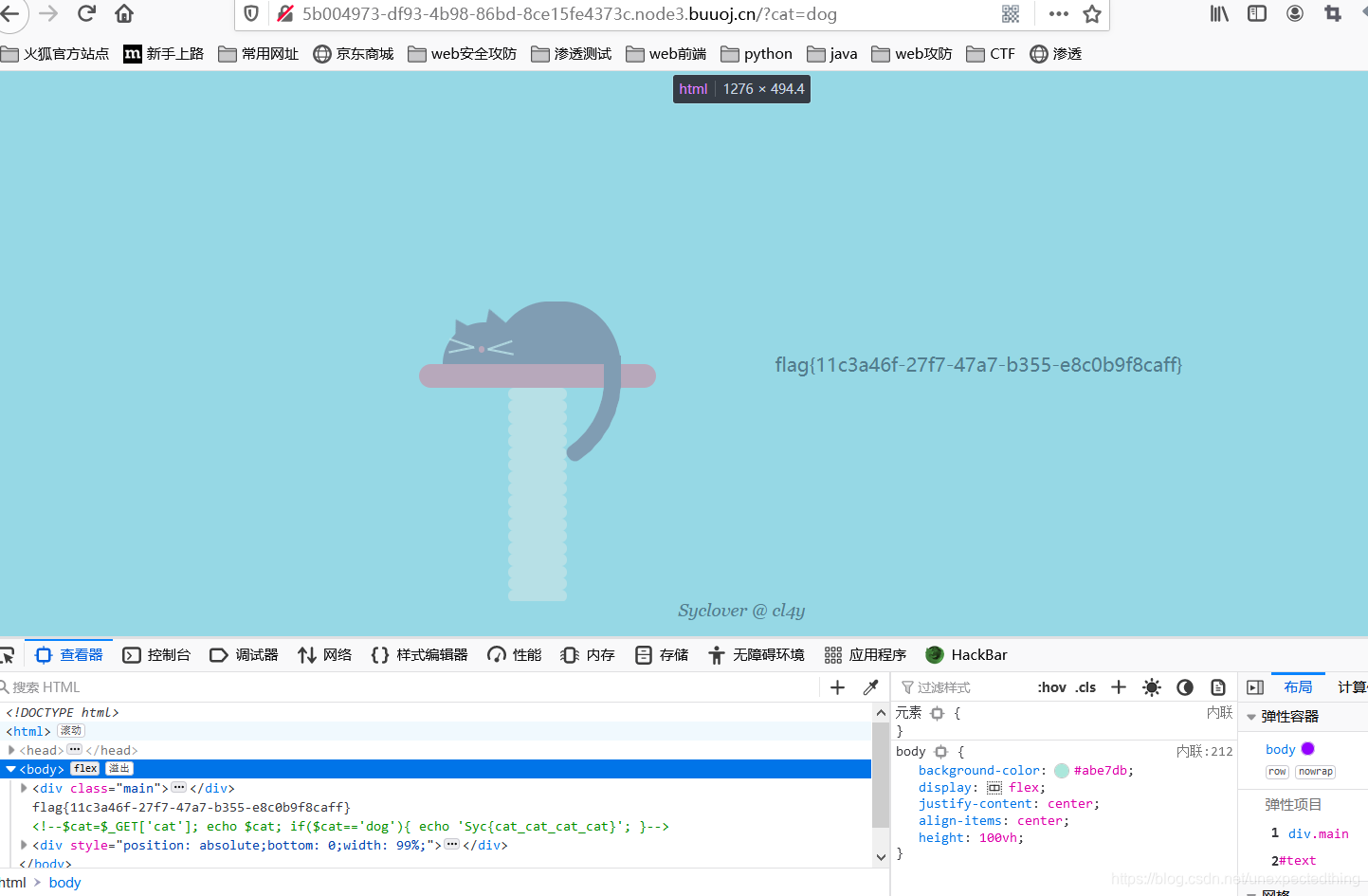Open the Storage tab
Viewport: 1368px width, 896px height.
click(662, 655)
